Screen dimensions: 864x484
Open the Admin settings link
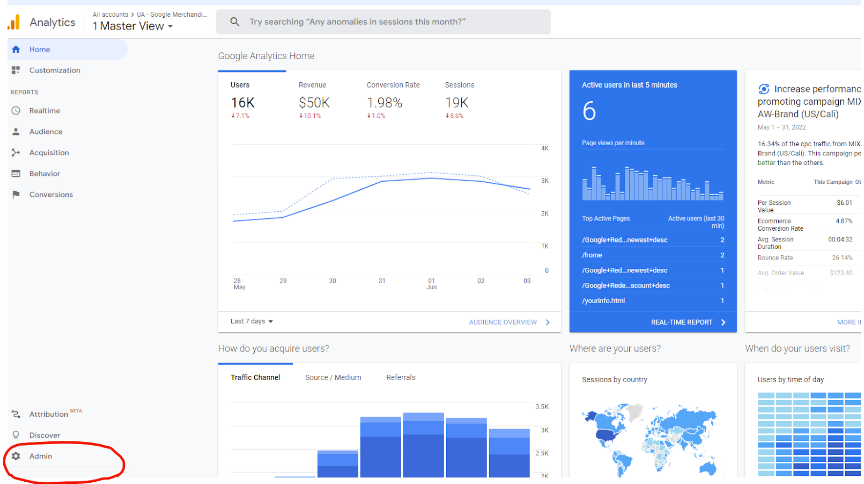(40, 456)
